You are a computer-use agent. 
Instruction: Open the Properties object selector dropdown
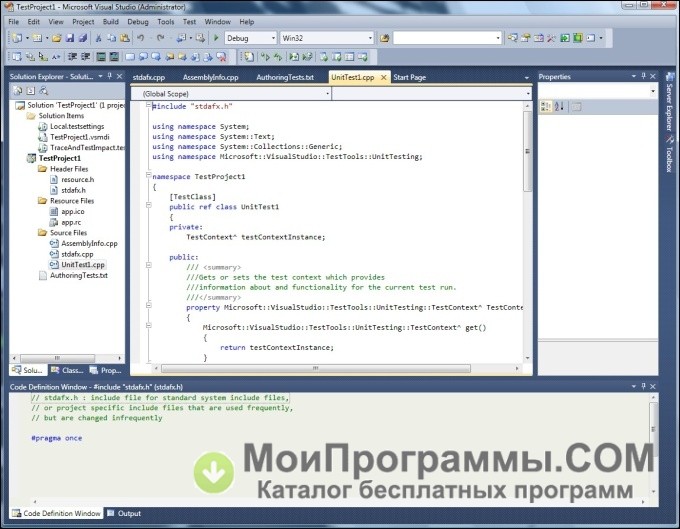(653, 91)
